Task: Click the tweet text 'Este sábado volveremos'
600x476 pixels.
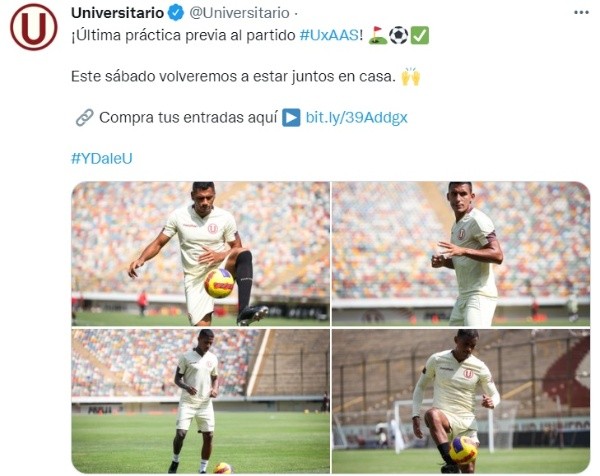Action: [x=153, y=77]
